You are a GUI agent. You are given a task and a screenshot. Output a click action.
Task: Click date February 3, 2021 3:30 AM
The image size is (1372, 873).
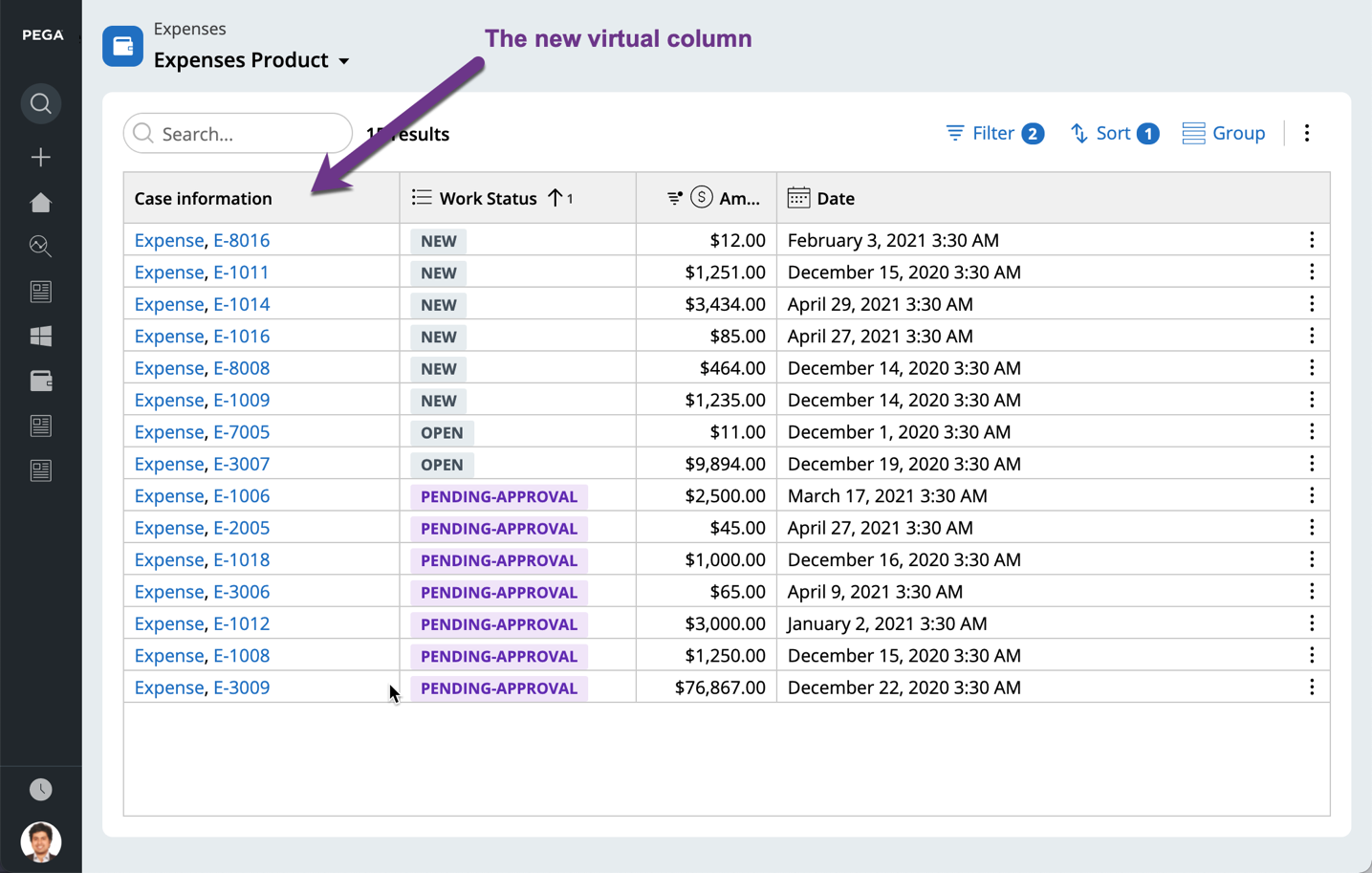[x=893, y=240]
